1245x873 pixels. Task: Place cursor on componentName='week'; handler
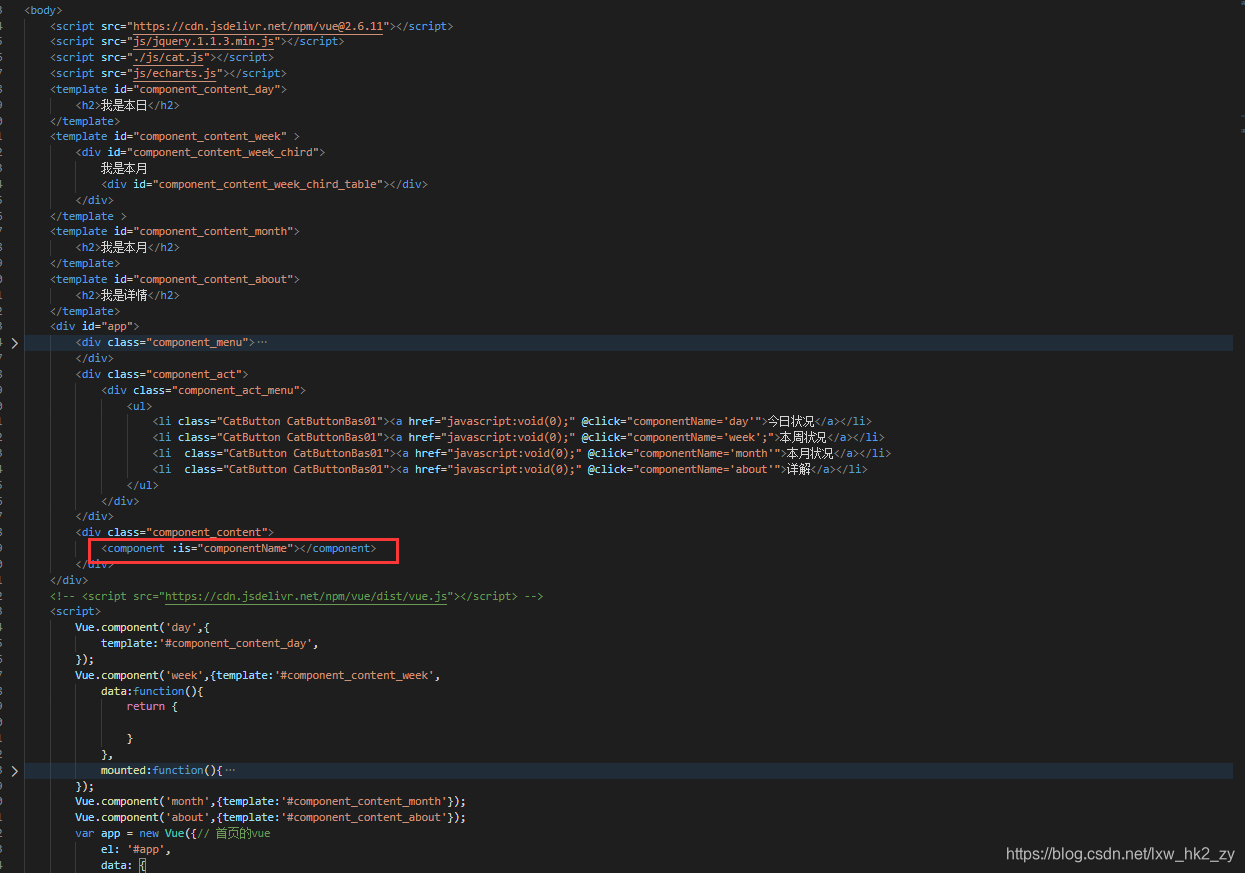point(698,438)
